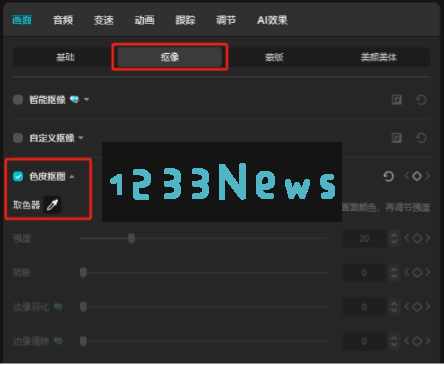Viewport: 444px width, 365px height.
Task: Uncheck the 色度抠图 checkbox
Action: [18, 176]
